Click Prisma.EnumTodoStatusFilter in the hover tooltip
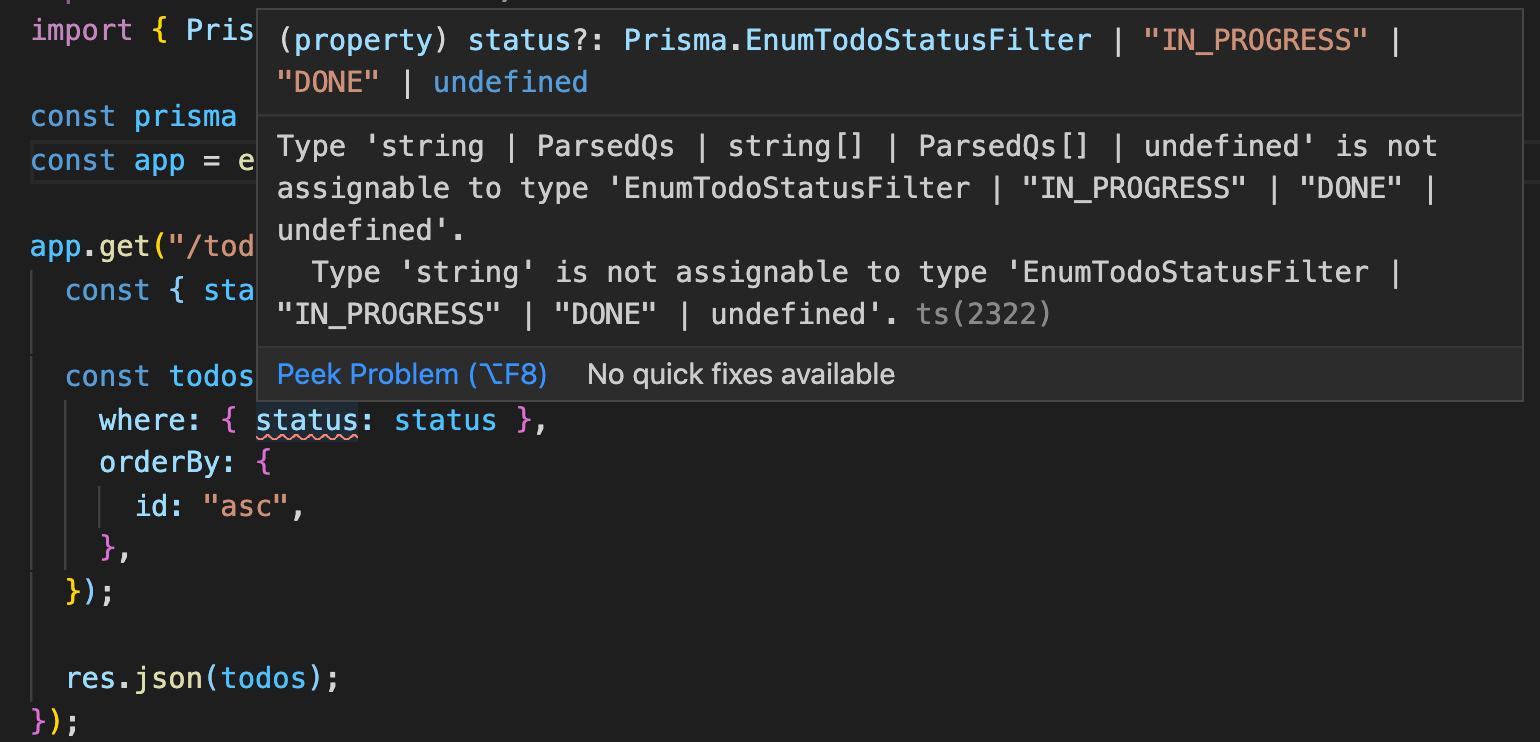Screen dimensions: 1540x742 (x=858, y=40)
